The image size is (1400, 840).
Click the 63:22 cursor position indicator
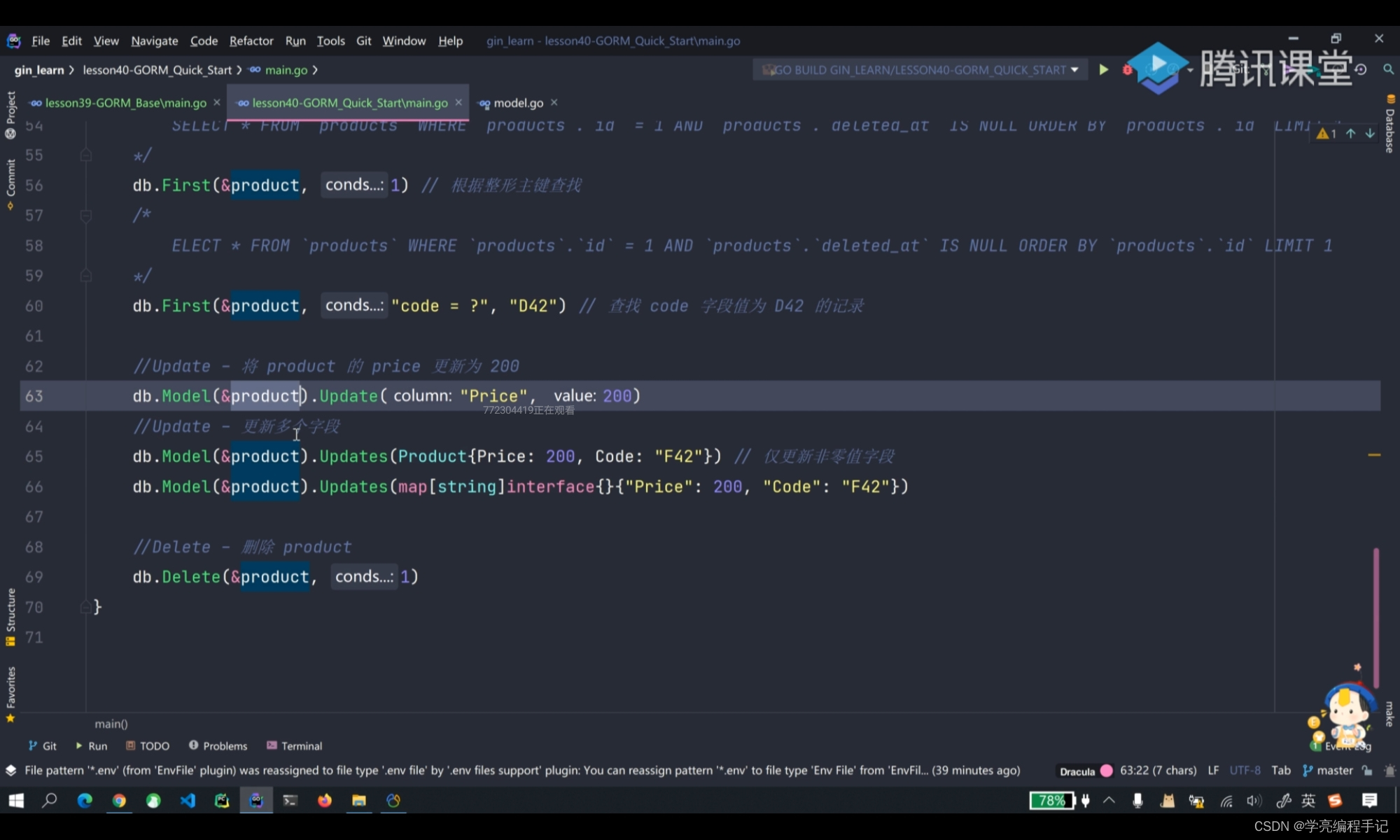tap(1158, 771)
